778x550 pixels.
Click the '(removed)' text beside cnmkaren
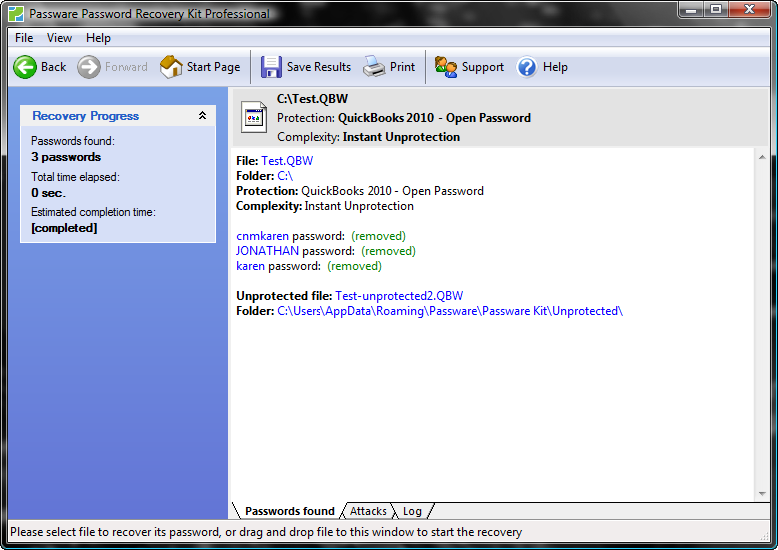coord(379,236)
